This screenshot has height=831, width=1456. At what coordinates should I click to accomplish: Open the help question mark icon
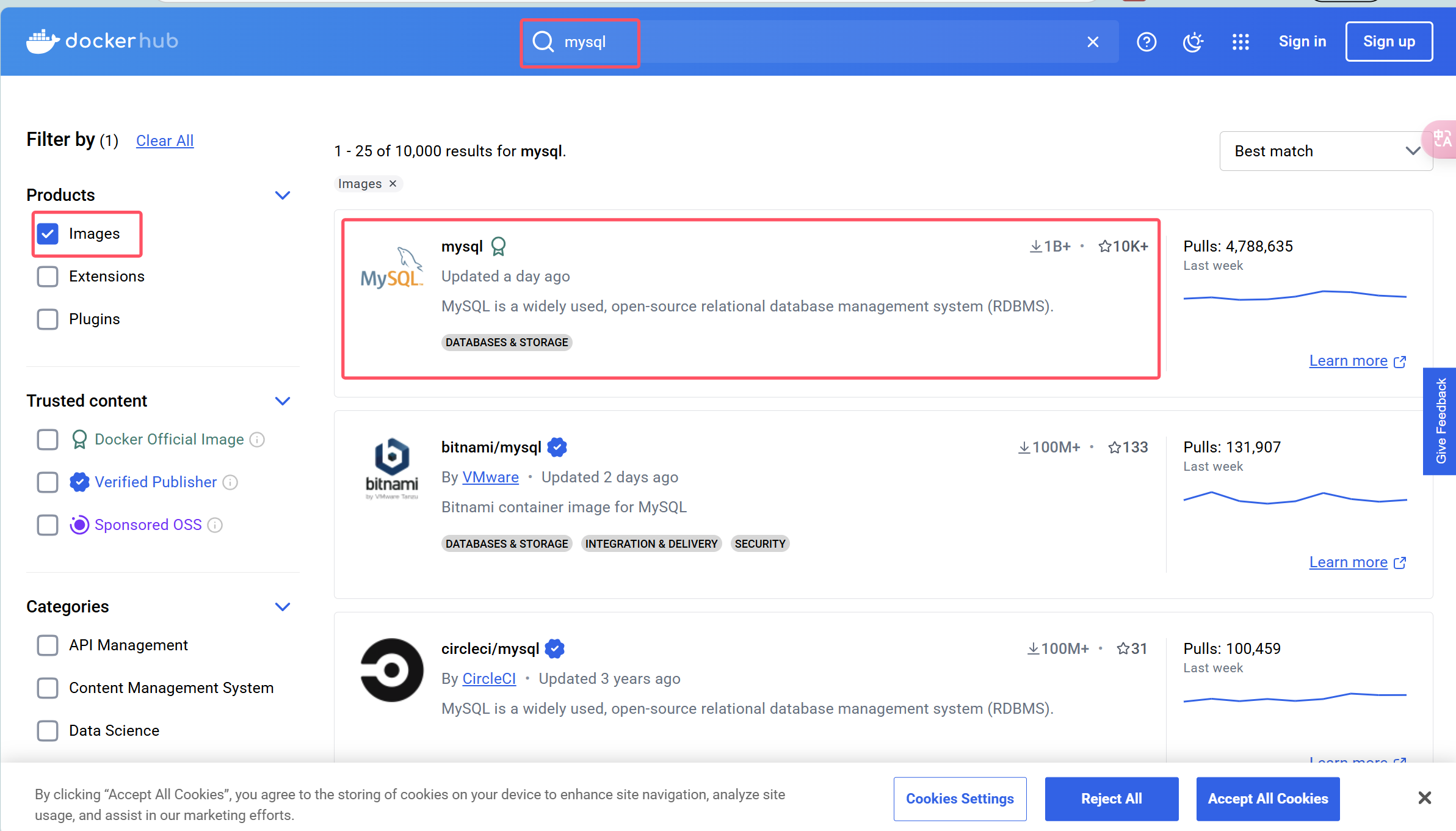point(1146,42)
